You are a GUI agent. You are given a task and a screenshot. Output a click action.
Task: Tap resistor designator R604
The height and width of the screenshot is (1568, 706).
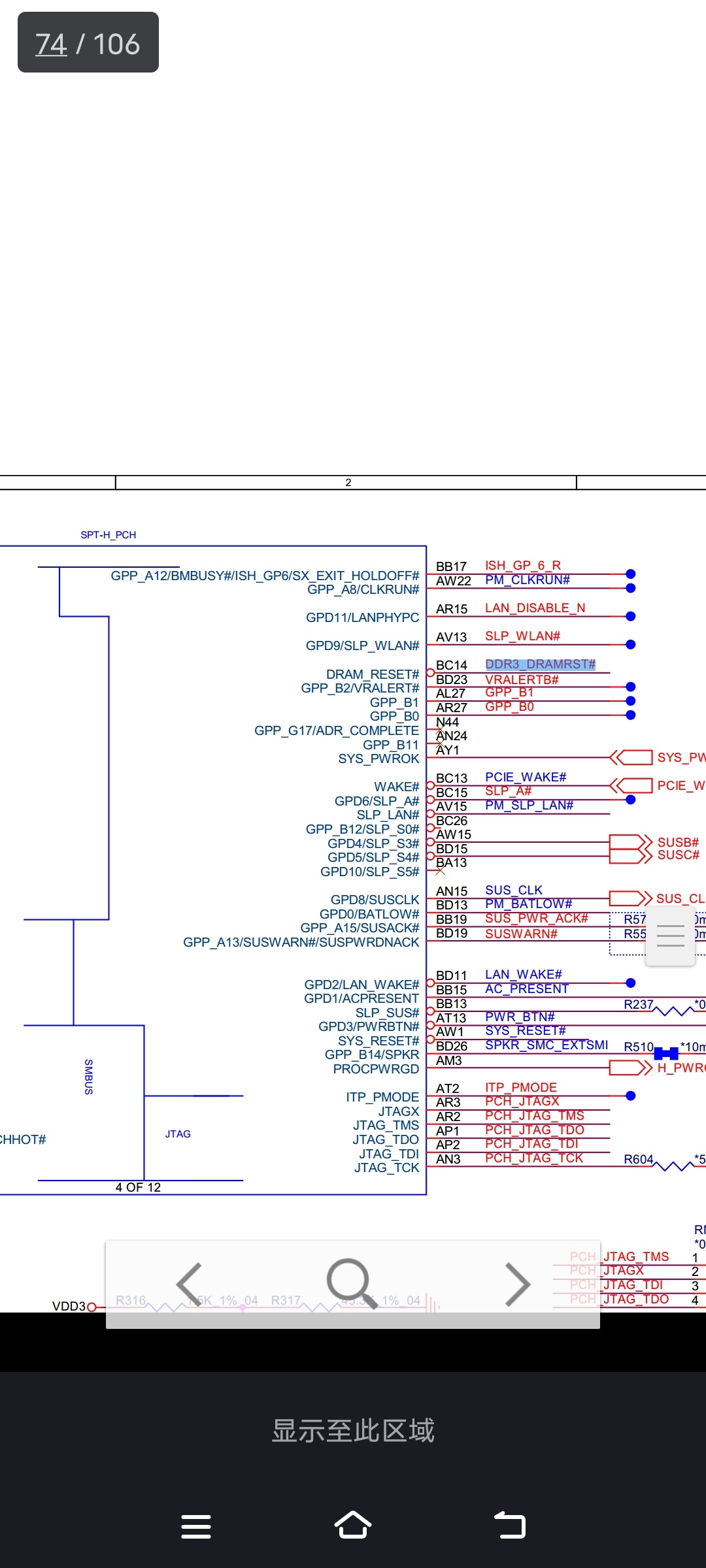pos(639,1159)
